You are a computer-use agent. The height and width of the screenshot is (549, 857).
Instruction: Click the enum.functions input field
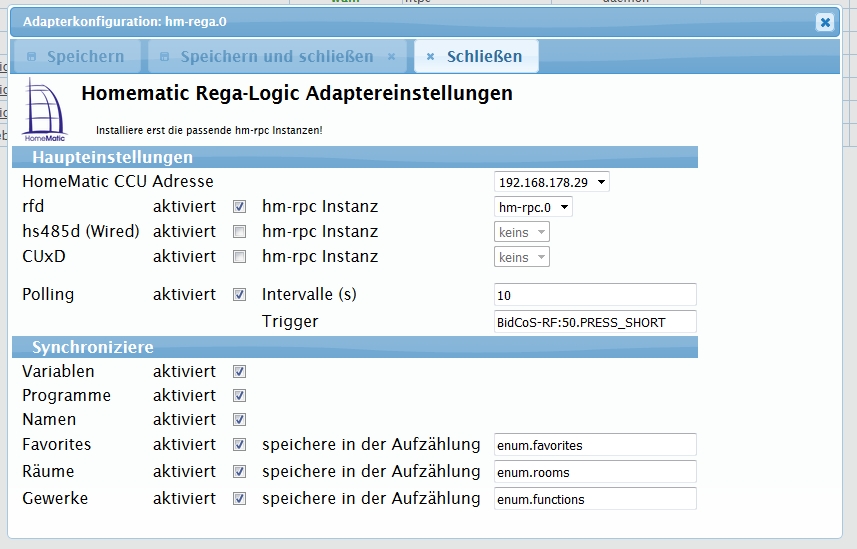pos(595,499)
